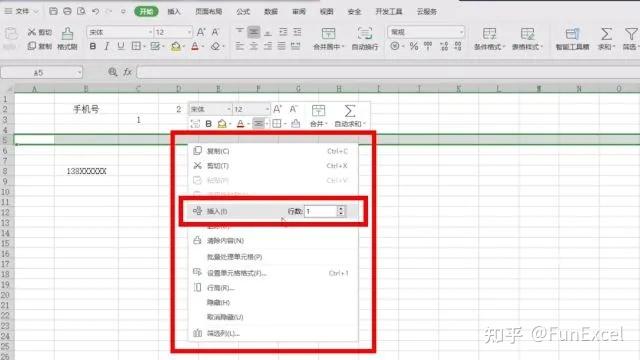
Task: Open mini toolbar font size dropdown showing 12
Action: 267,109
